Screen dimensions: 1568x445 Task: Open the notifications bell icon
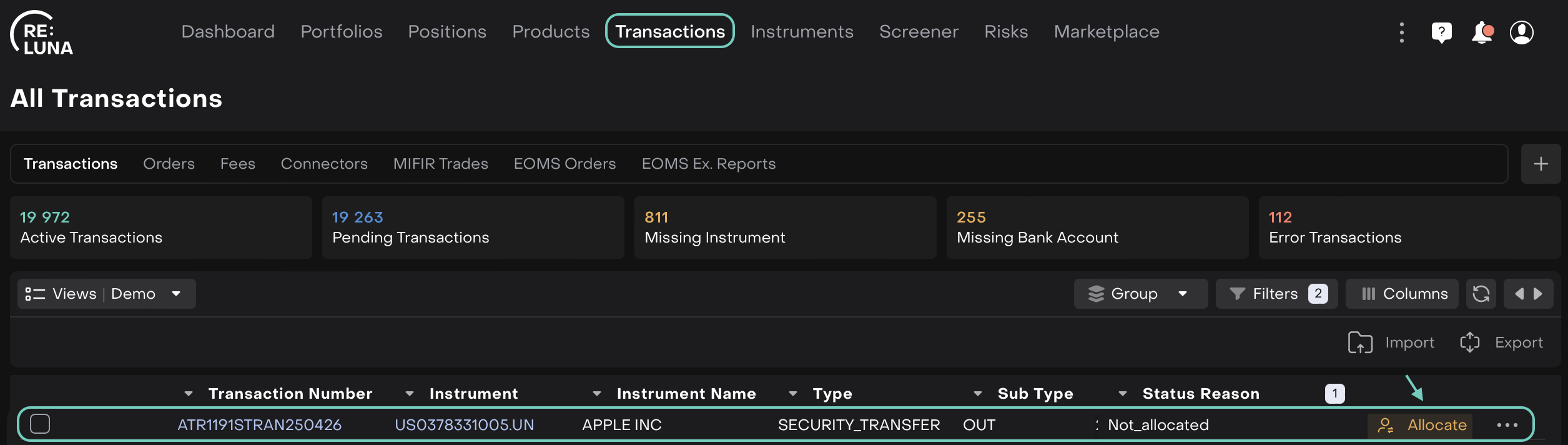coord(1482,32)
